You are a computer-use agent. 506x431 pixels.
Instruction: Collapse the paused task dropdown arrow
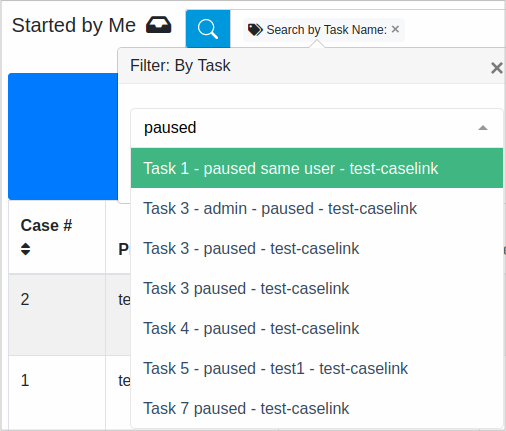pos(483,128)
